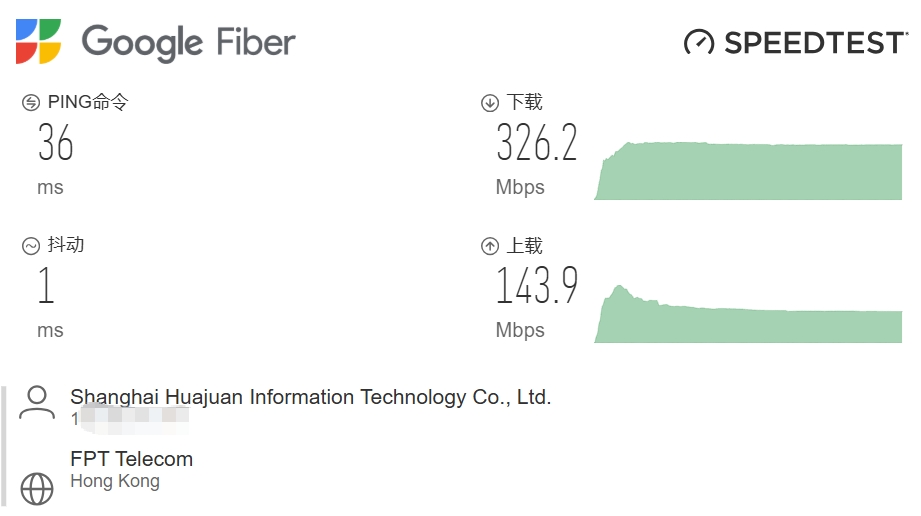This screenshot has width=921, height=516.
Task: Click the Hong Kong server location text
Action: point(114,481)
